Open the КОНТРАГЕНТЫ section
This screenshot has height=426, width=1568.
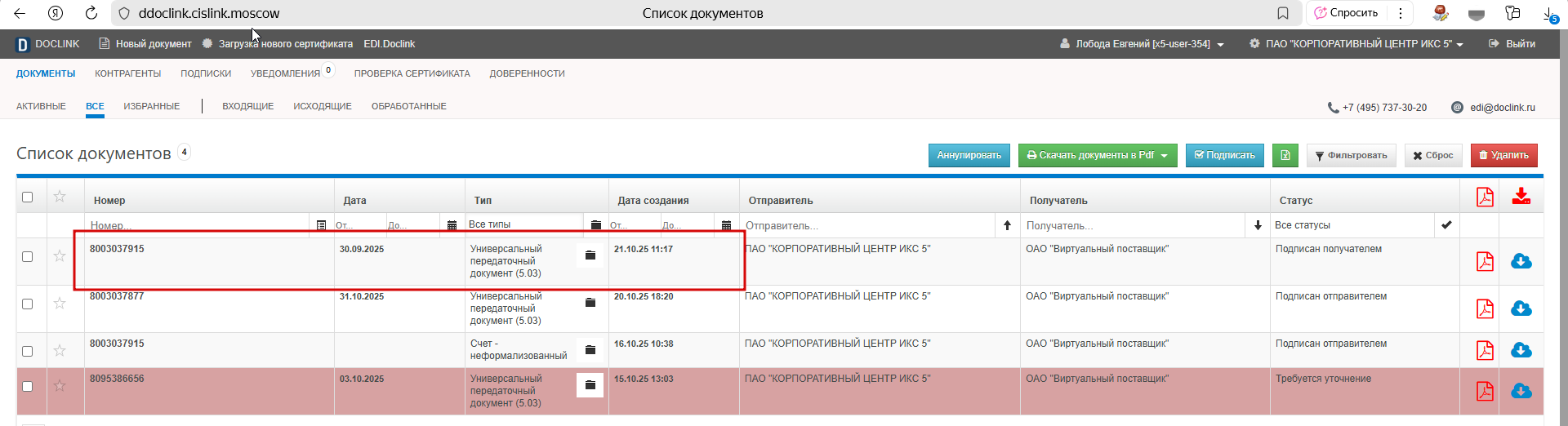pos(127,73)
